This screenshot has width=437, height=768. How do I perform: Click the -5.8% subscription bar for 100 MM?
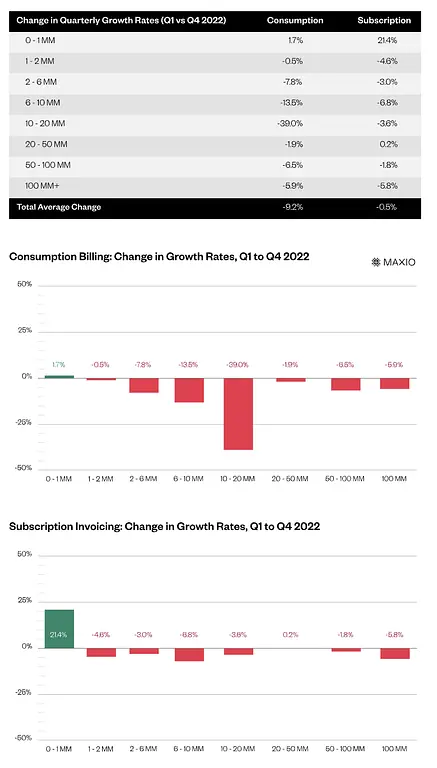click(x=395, y=653)
